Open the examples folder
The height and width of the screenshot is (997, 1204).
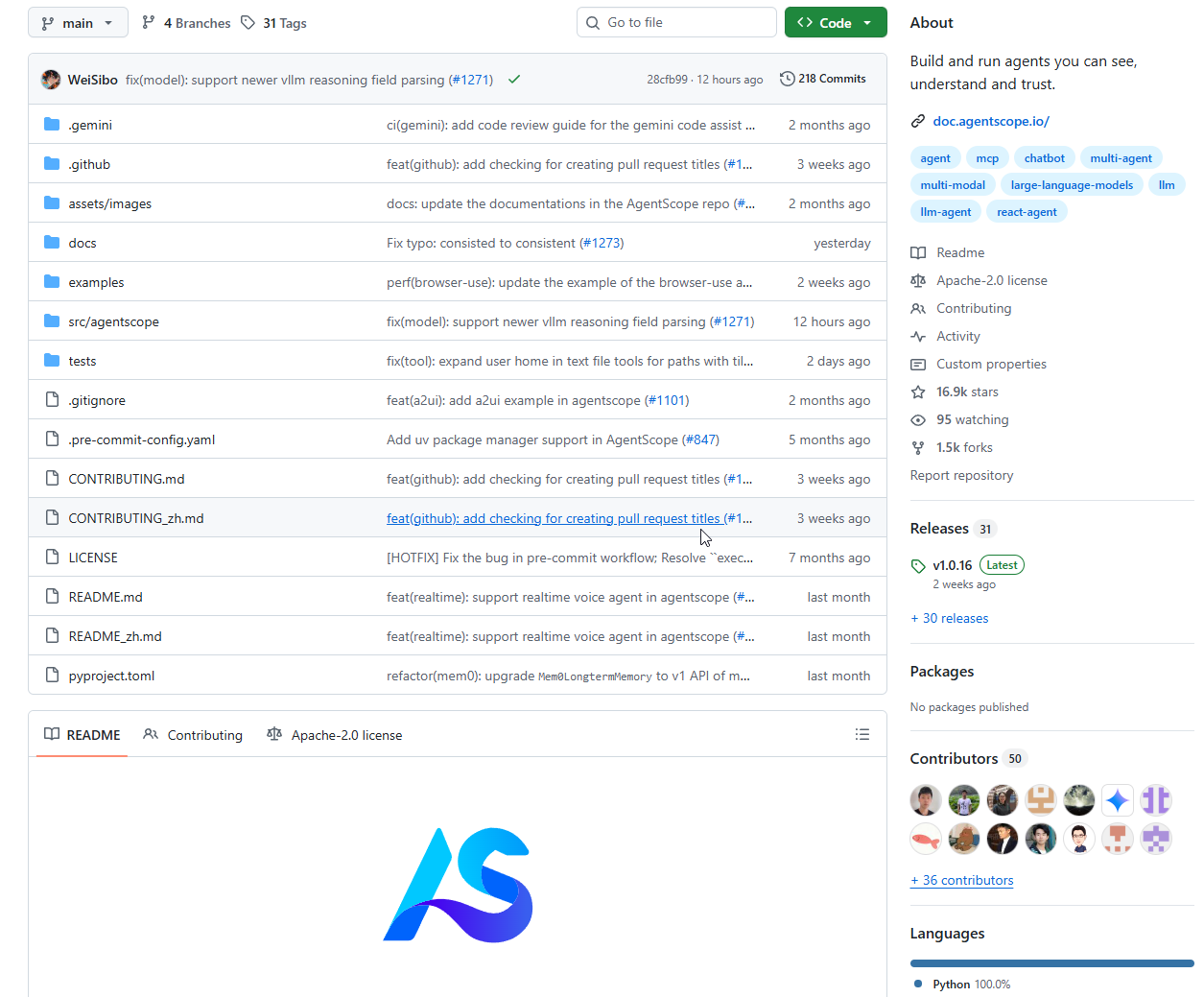click(96, 282)
